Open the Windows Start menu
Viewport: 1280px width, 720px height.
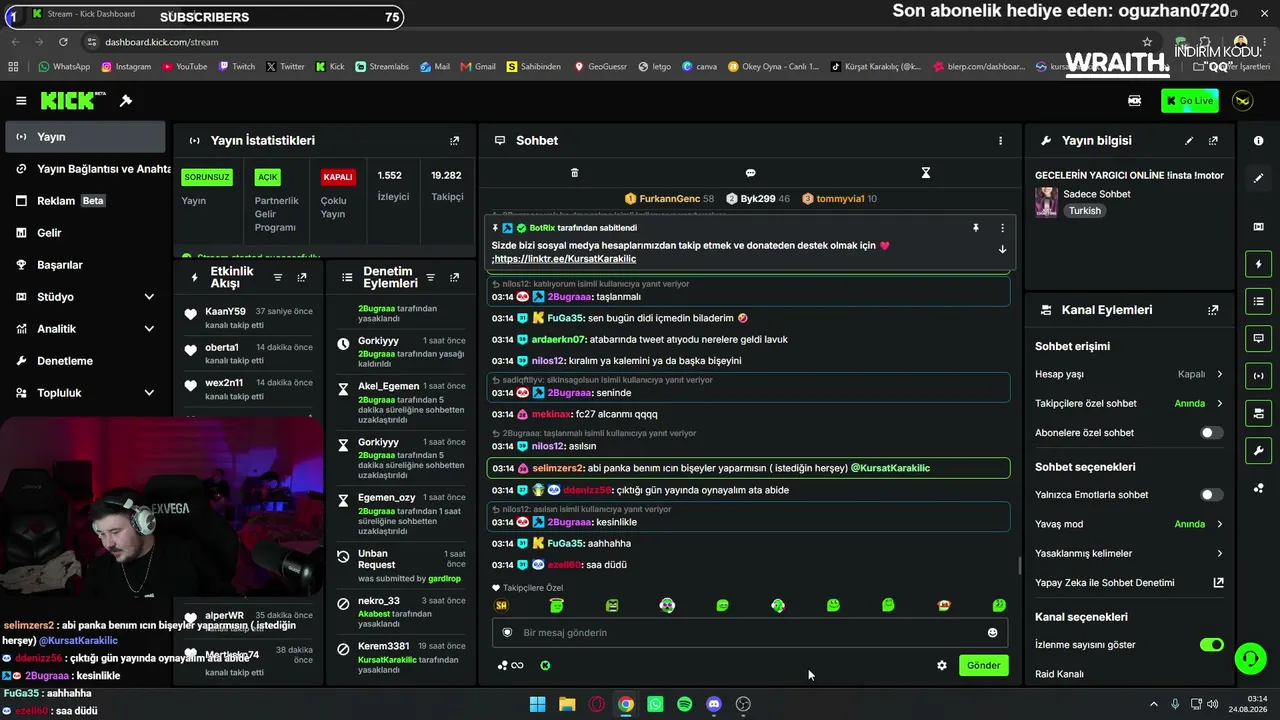point(537,704)
